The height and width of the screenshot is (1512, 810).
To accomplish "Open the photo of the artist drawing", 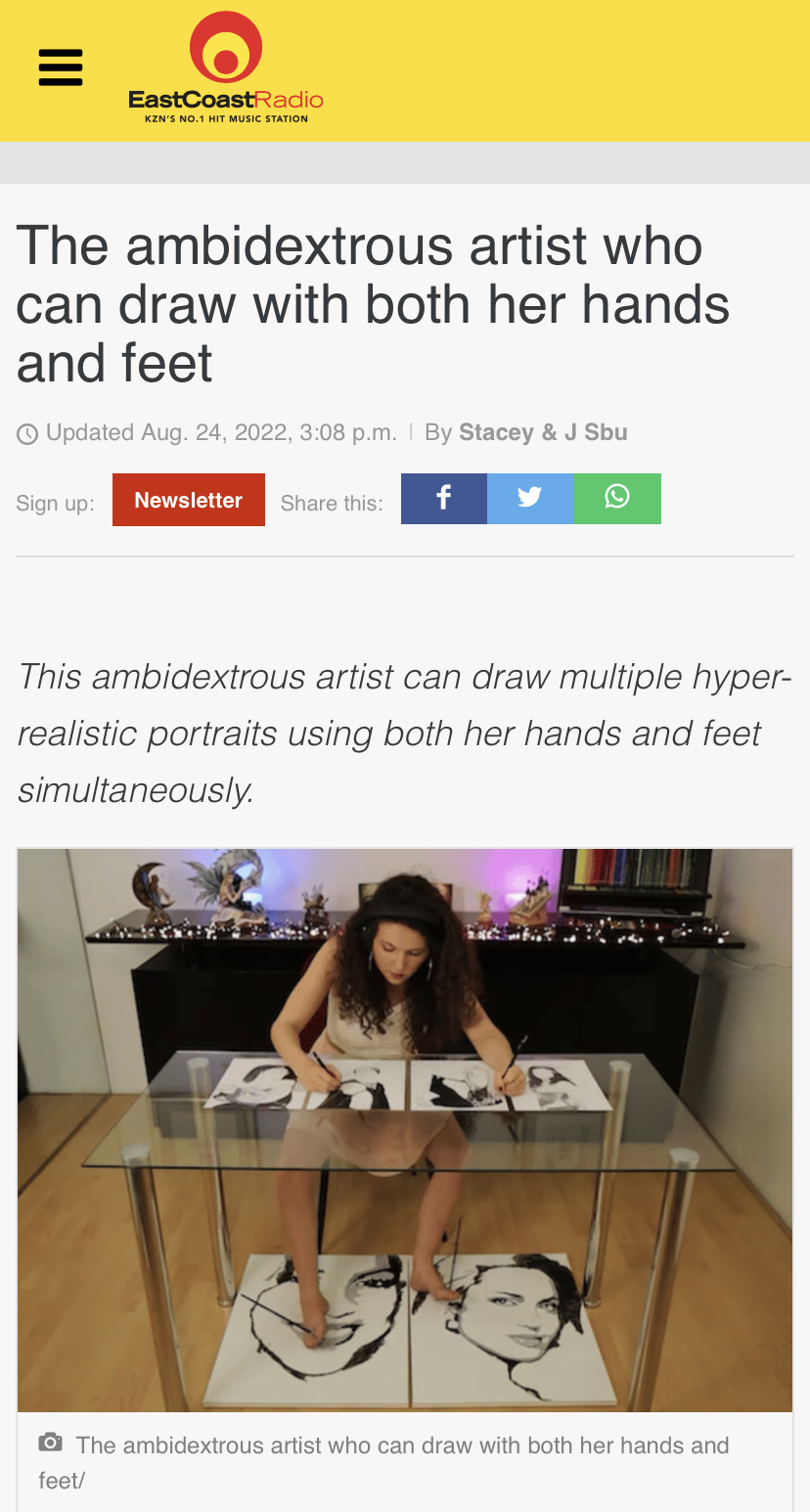I will coord(405,1130).
